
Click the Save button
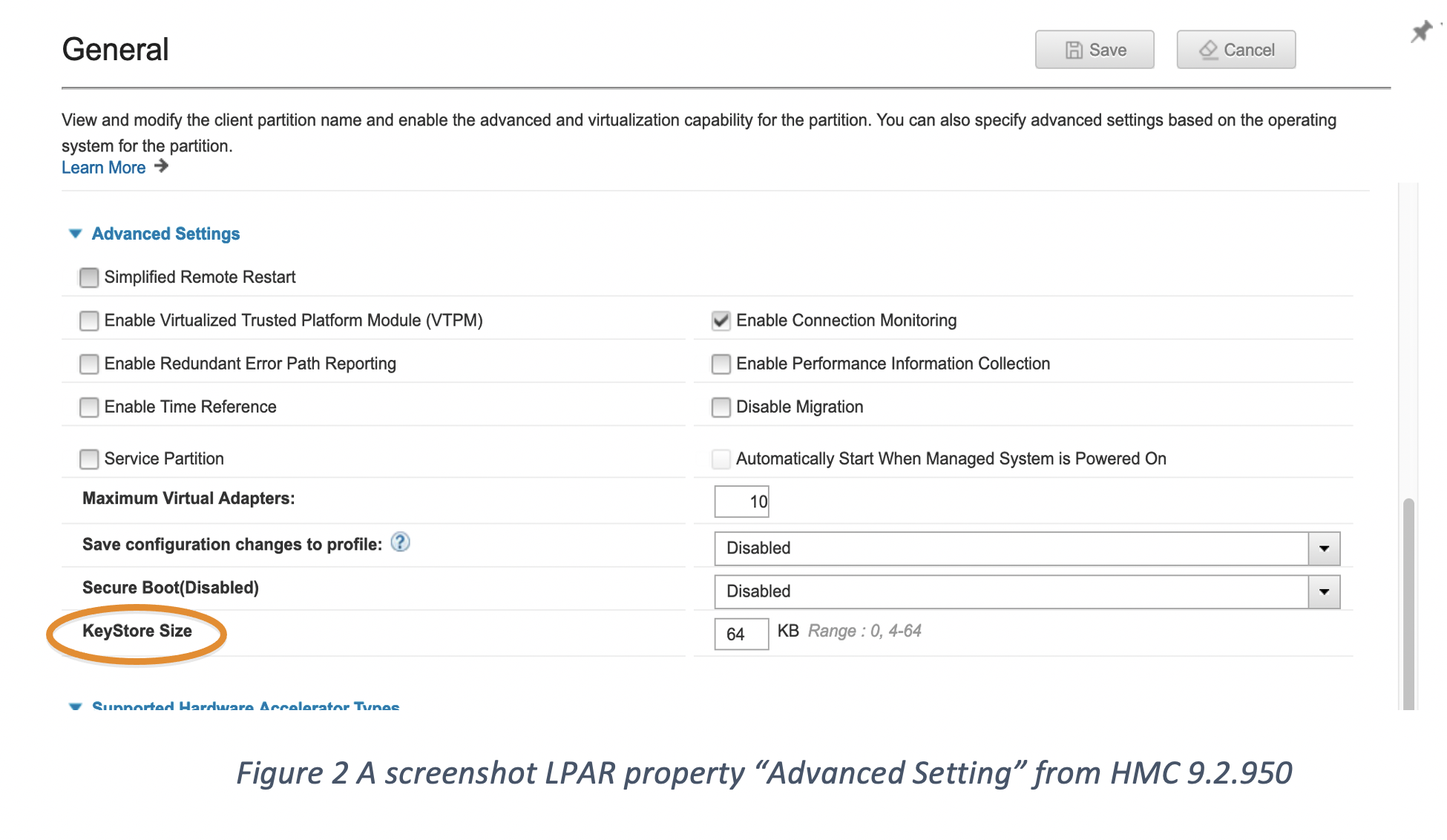coord(1095,50)
